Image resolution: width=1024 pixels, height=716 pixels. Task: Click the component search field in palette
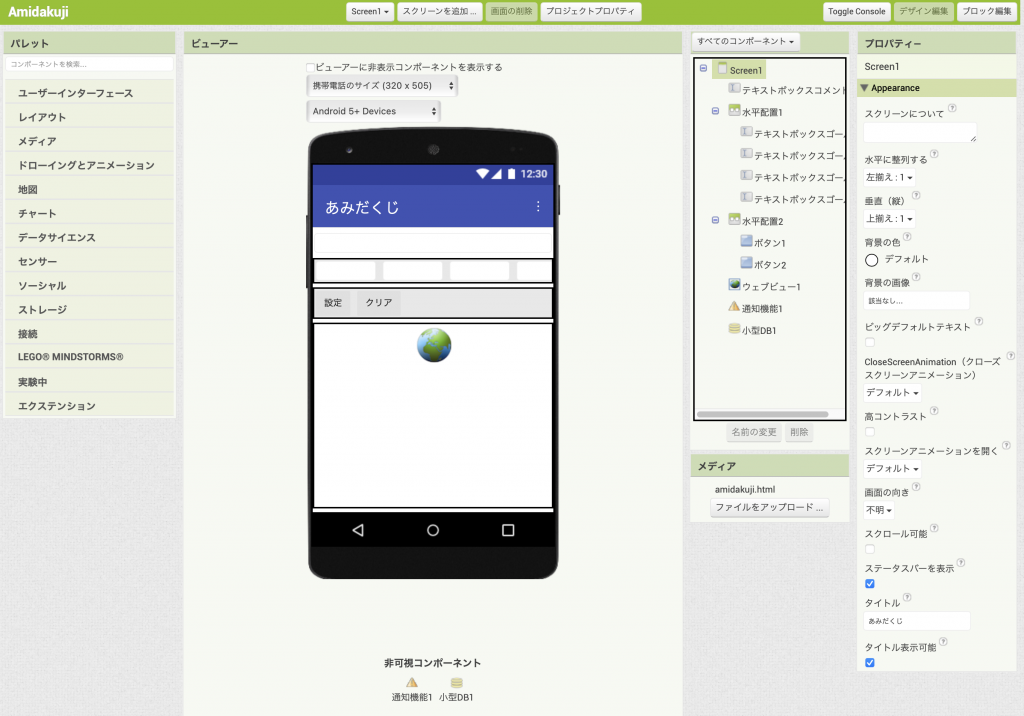pyautogui.click(x=89, y=64)
